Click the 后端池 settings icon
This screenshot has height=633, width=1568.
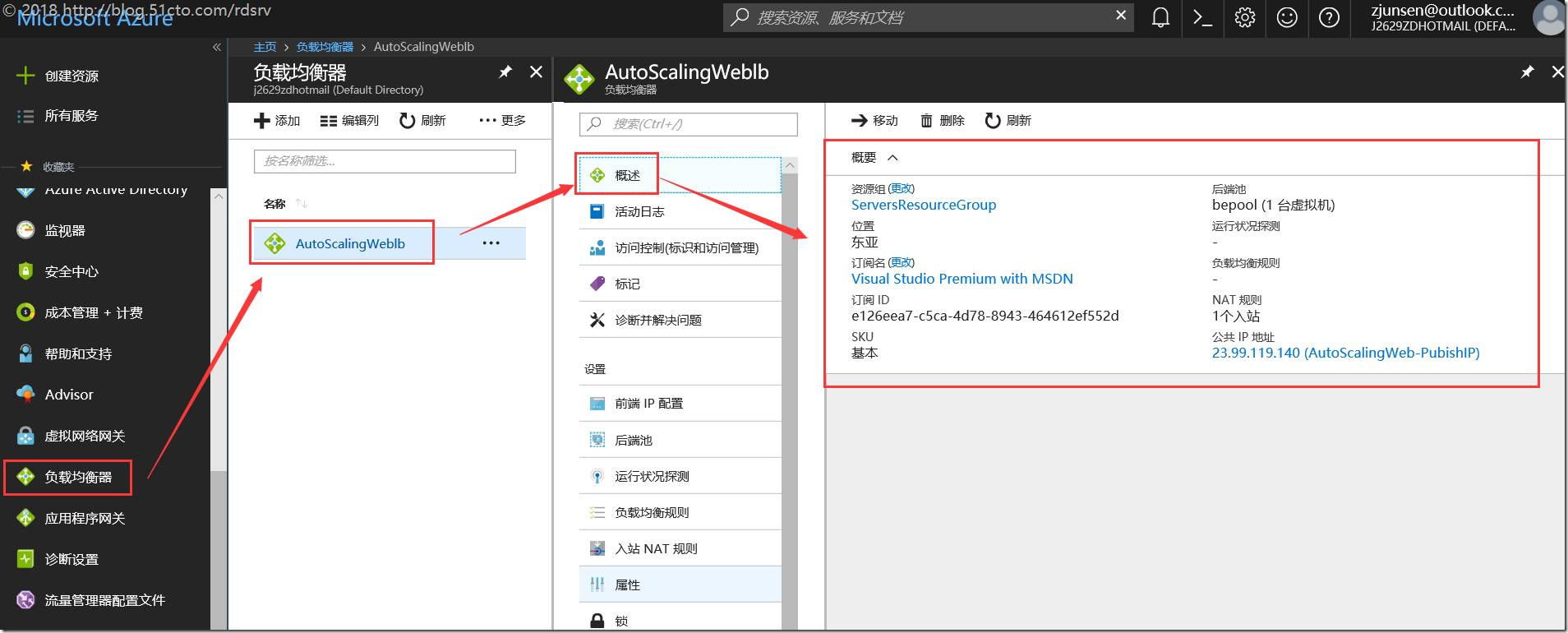597,440
